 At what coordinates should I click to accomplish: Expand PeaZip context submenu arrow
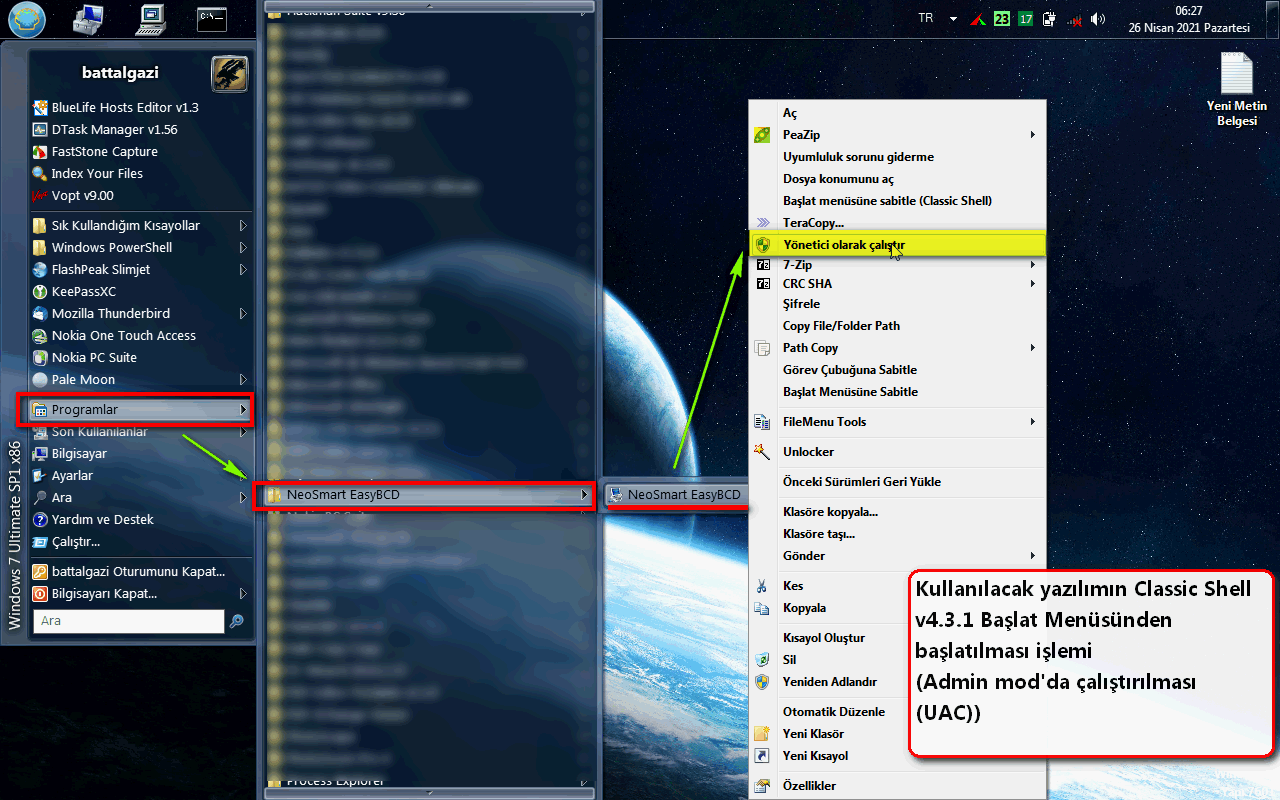[1033, 134]
